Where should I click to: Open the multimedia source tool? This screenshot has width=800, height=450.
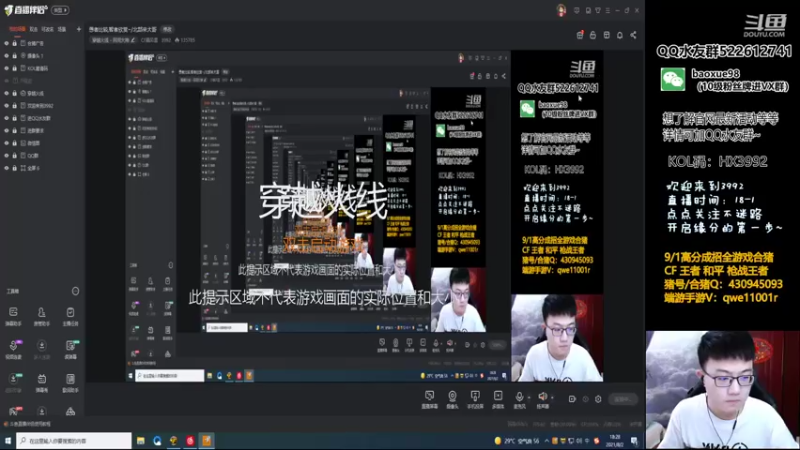[x=498, y=399]
